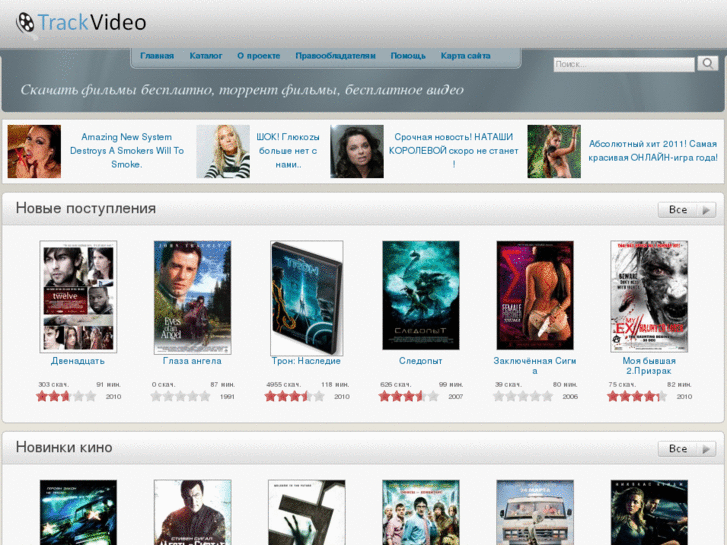Open the Трон: Наследие DVD cover
Screen dimensions: 727x545
pos(307,298)
